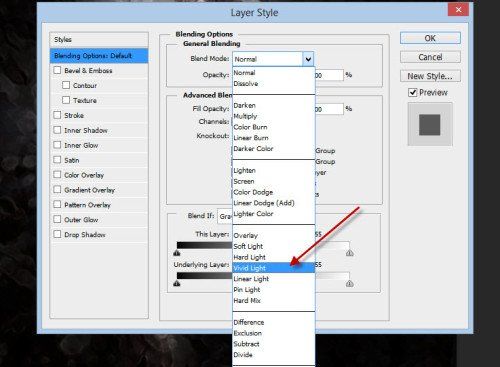
Task: Choose Soft Light blend mode
Action: pos(274,246)
